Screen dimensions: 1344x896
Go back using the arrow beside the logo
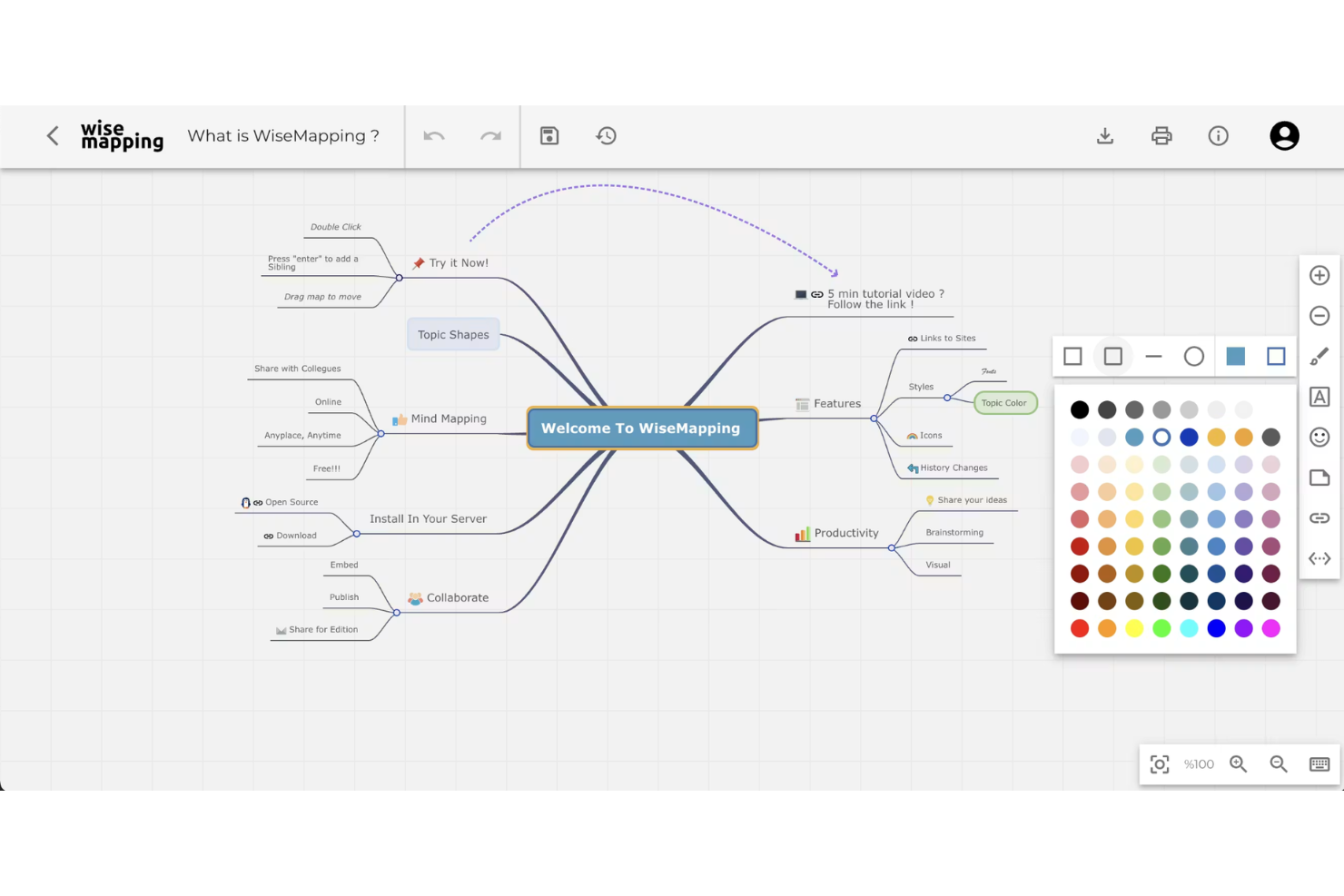click(x=53, y=136)
